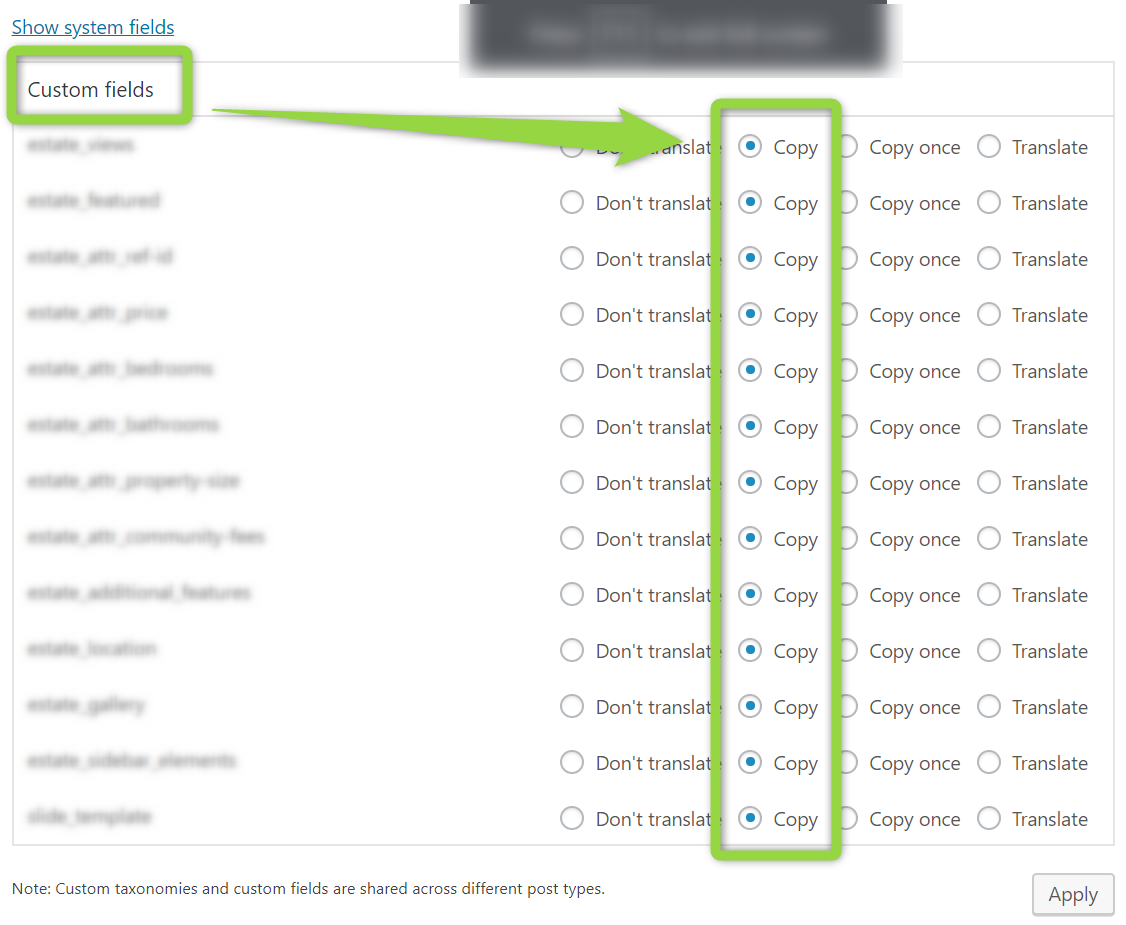Set estate_featured to Don't translate
The width and height of the screenshot is (1126, 925).
point(572,203)
